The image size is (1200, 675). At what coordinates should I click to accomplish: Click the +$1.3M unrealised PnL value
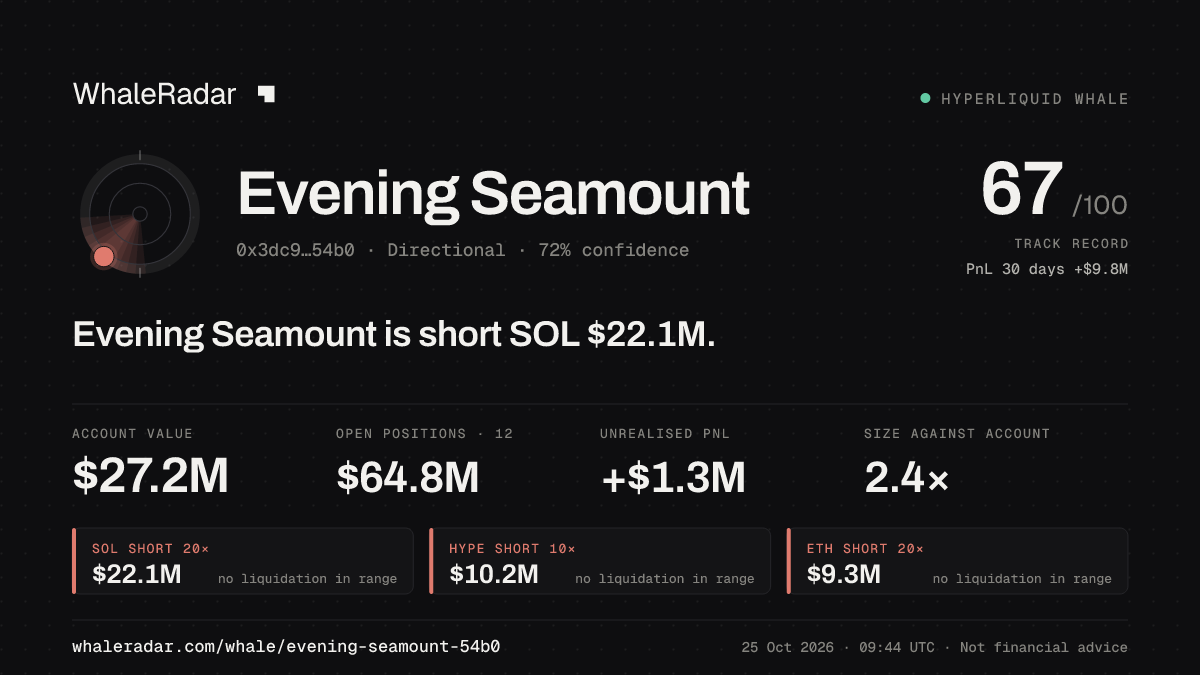coord(673,477)
